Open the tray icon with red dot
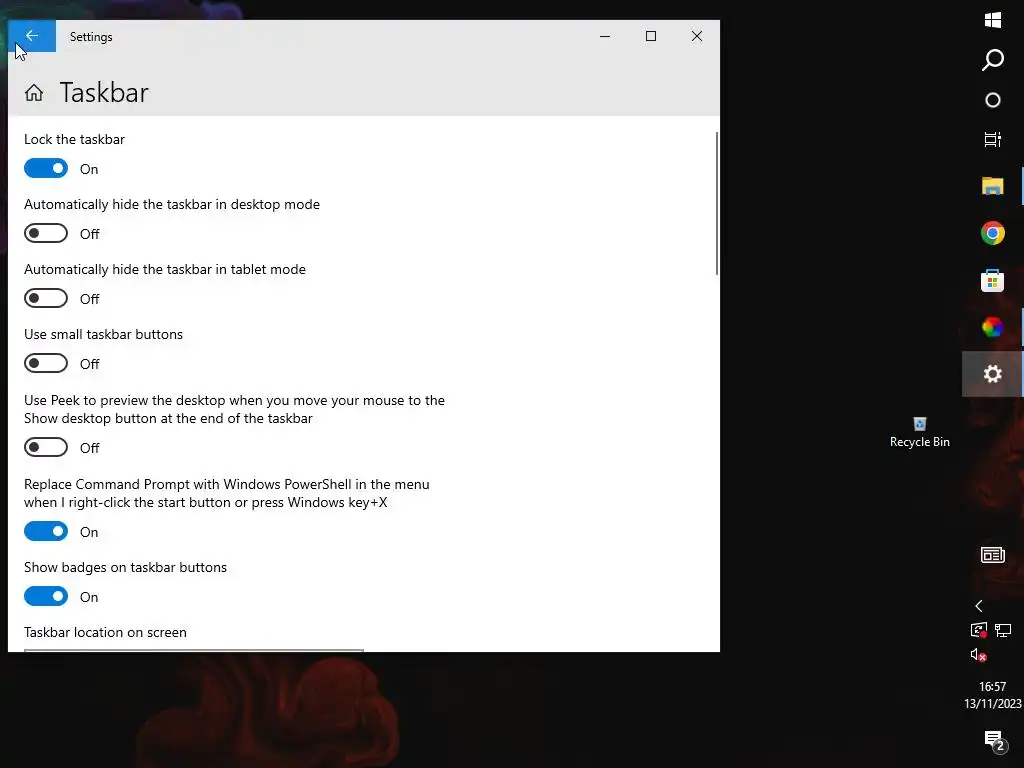 pyautogui.click(x=978, y=630)
